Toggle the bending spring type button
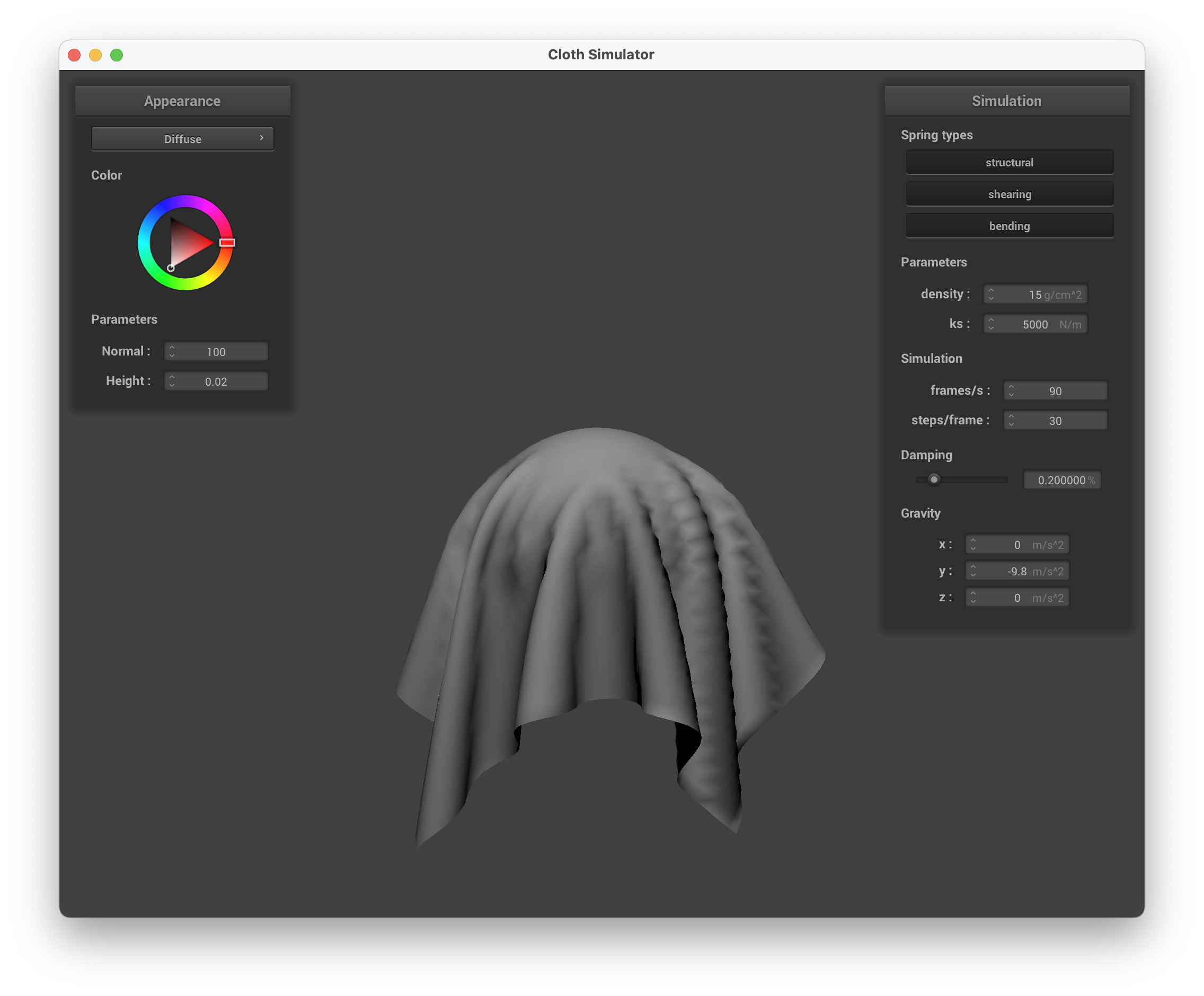The width and height of the screenshot is (1204, 996). pos(1009,226)
